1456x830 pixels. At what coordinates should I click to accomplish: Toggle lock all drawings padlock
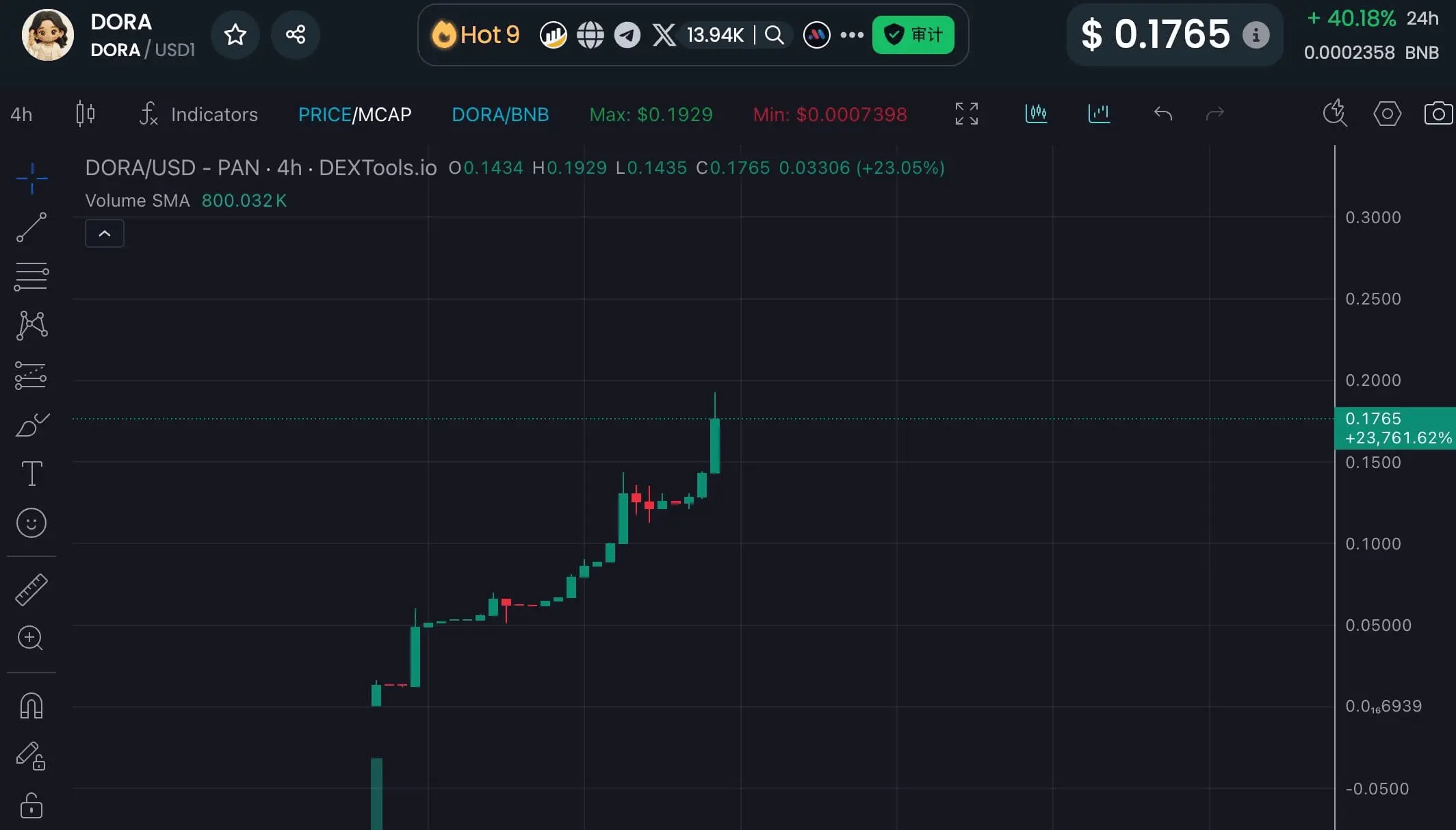[31, 805]
